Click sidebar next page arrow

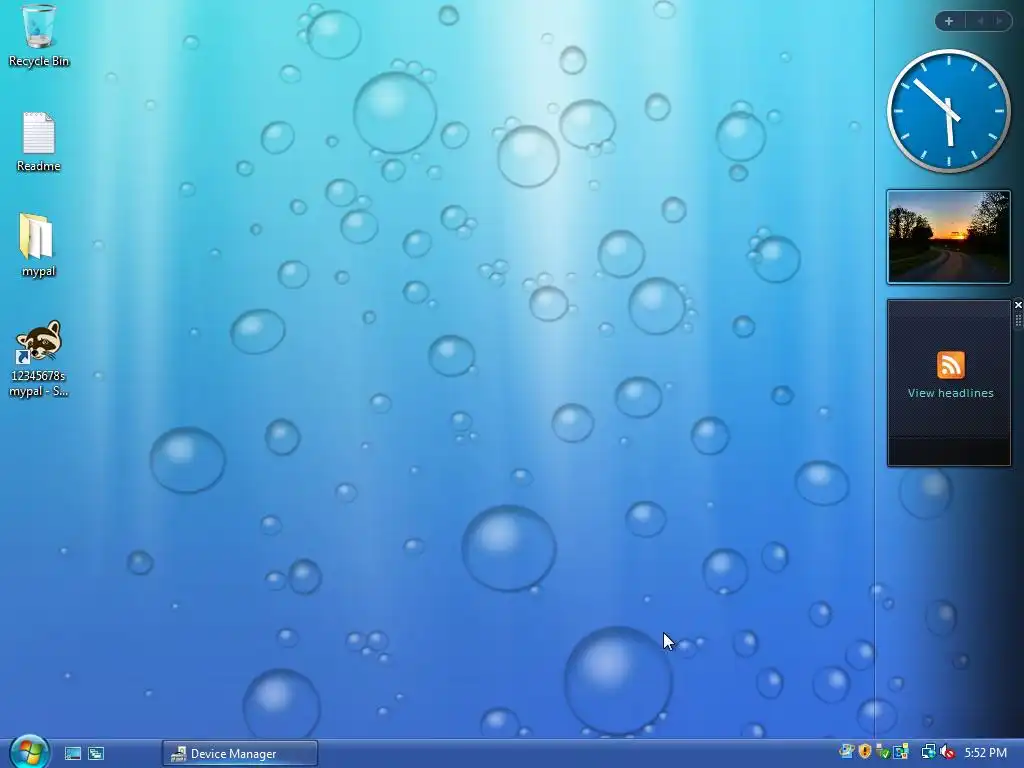click(x=999, y=21)
